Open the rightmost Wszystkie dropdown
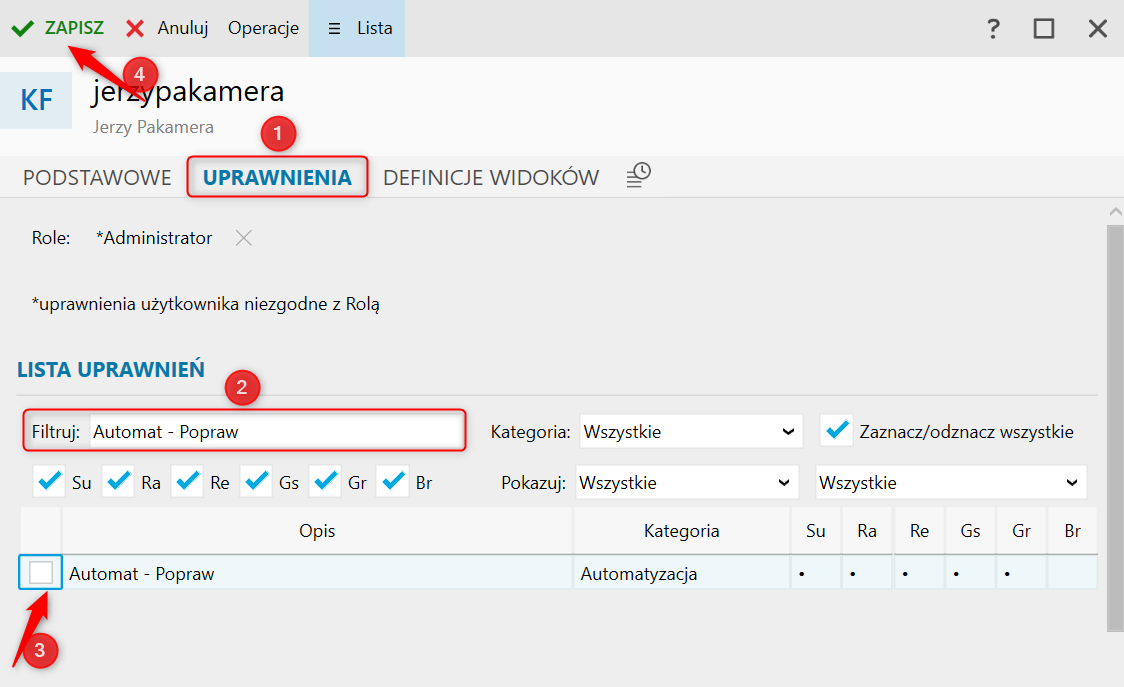The image size is (1124, 687). [950, 483]
